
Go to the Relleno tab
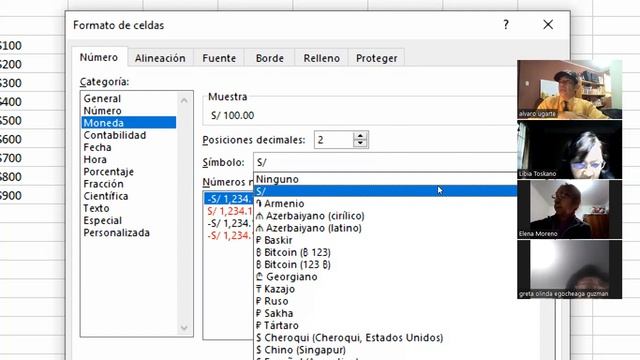click(x=321, y=58)
